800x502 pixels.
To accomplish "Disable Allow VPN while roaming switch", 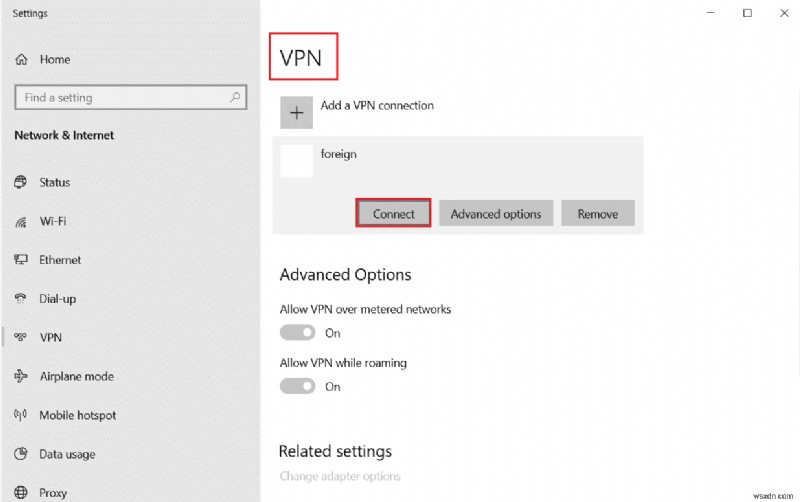I will (x=297, y=386).
